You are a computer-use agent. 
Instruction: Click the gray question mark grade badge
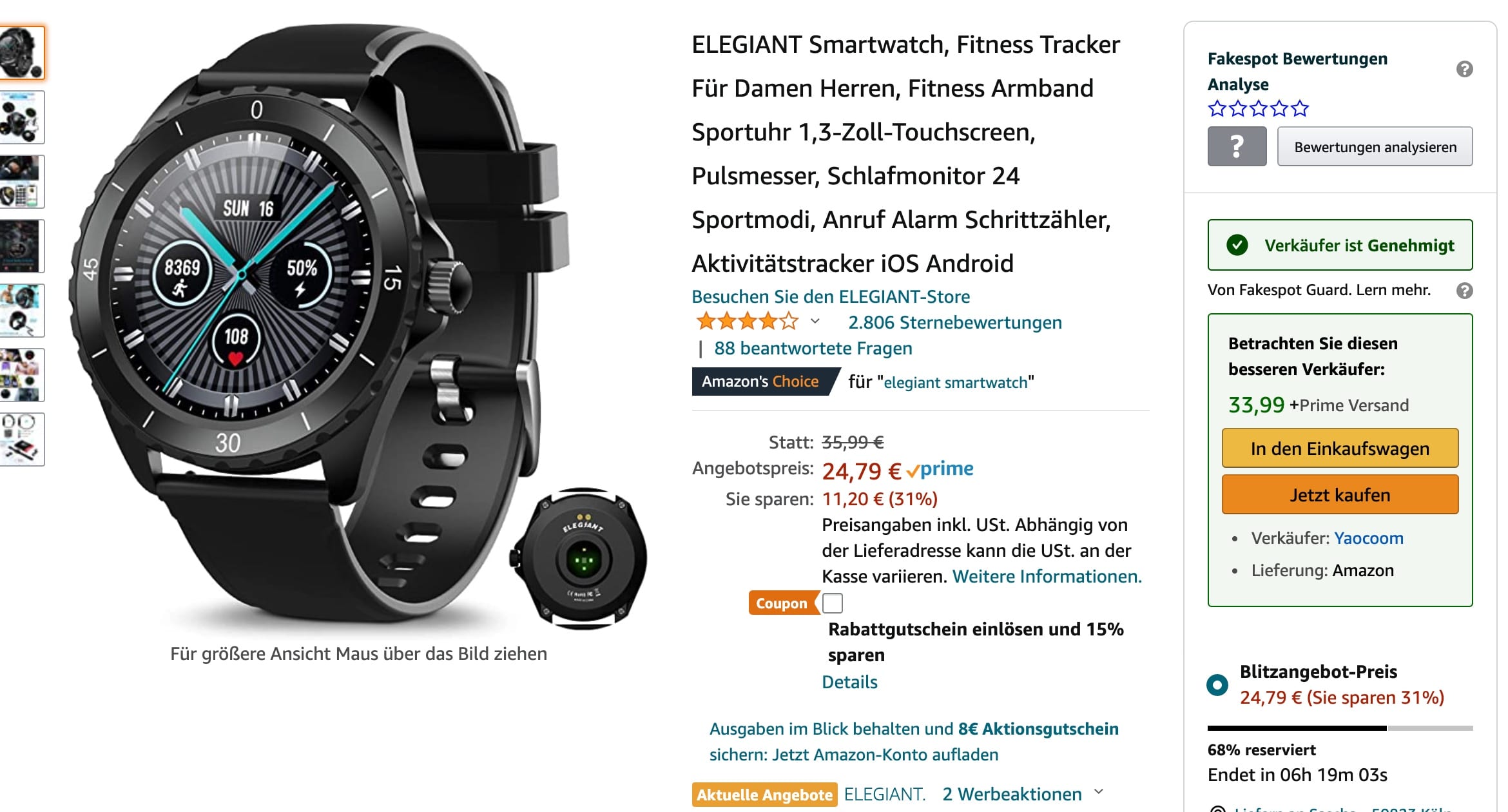[1237, 146]
